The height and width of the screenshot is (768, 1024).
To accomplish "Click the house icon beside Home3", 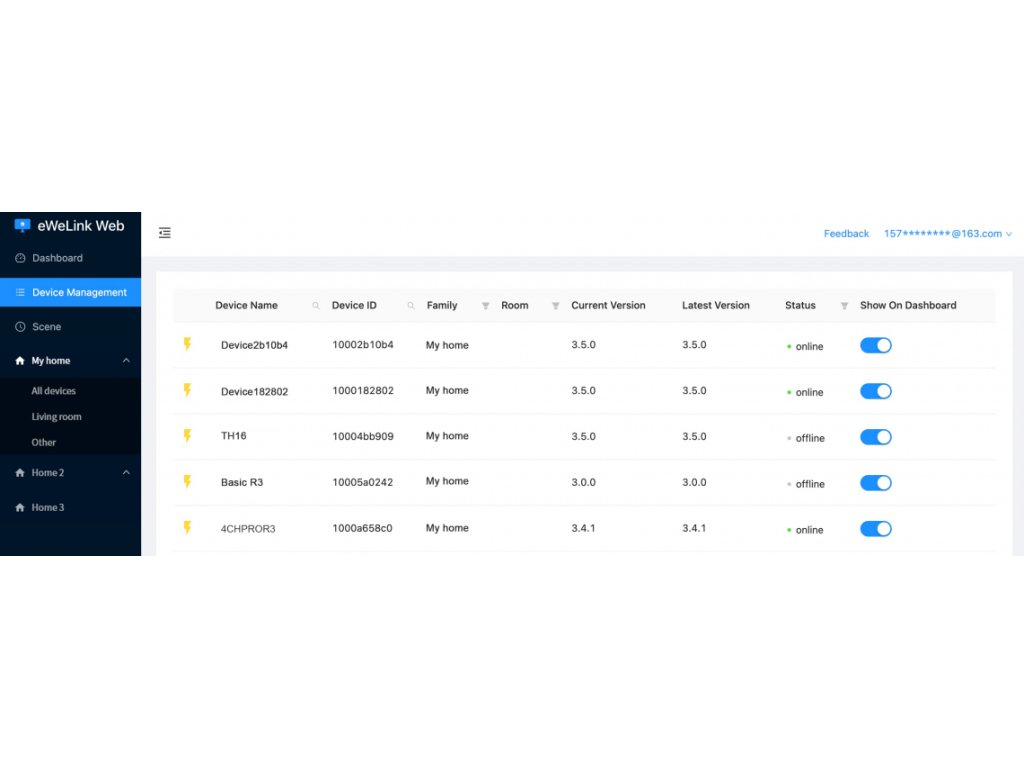I will pos(20,507).
